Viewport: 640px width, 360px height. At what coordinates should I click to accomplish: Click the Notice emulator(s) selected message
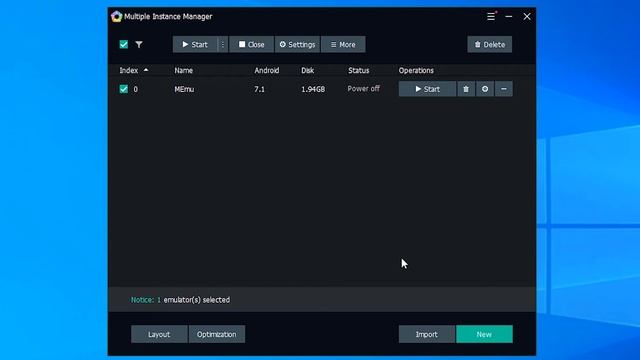(180, 300)
